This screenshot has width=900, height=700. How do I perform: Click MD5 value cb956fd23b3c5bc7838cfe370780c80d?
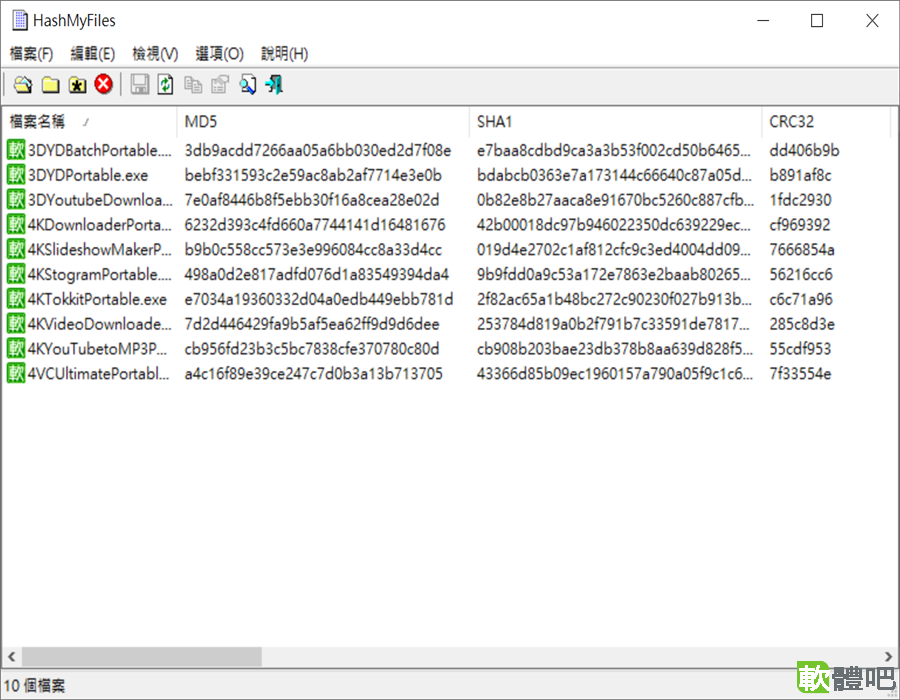coord(312,349)
